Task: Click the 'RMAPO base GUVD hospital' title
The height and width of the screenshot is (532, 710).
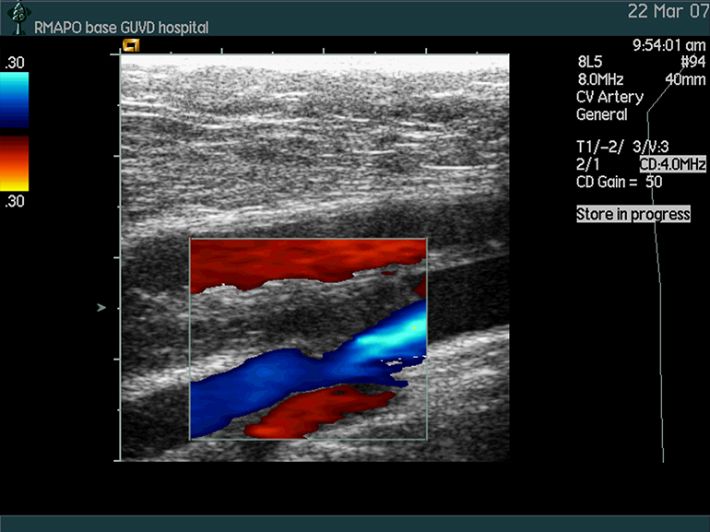Action: (121, 28)
